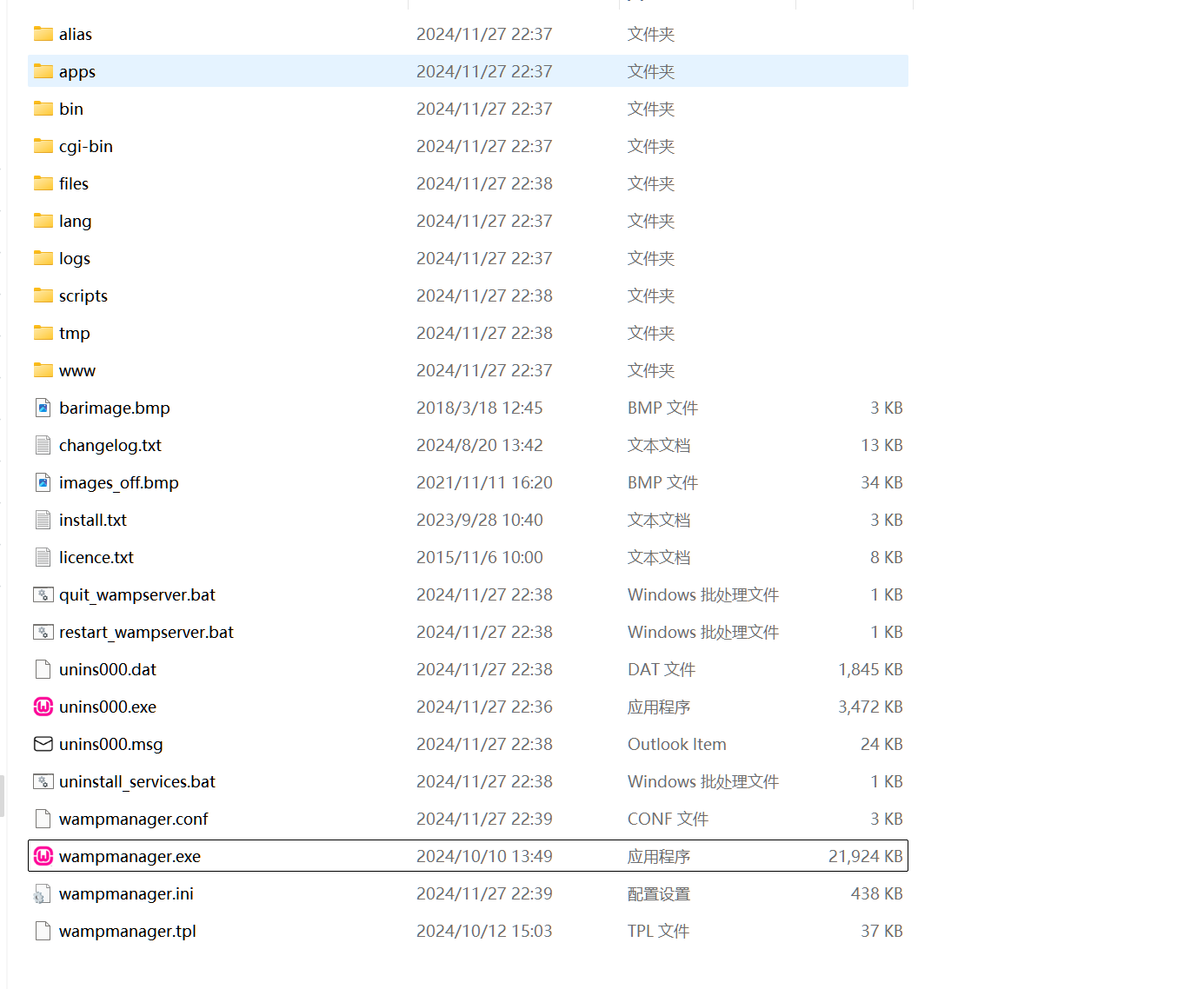The image size is (1204, 989).
Task: Click the changelog.txt document icon
Action: tap(43, 445)
